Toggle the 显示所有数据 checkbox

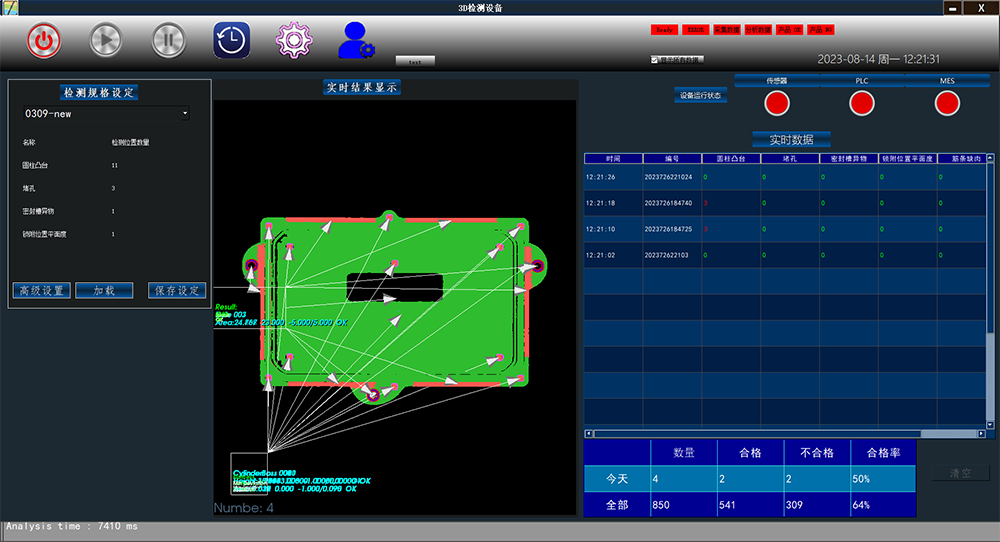[x=655, y=60]
